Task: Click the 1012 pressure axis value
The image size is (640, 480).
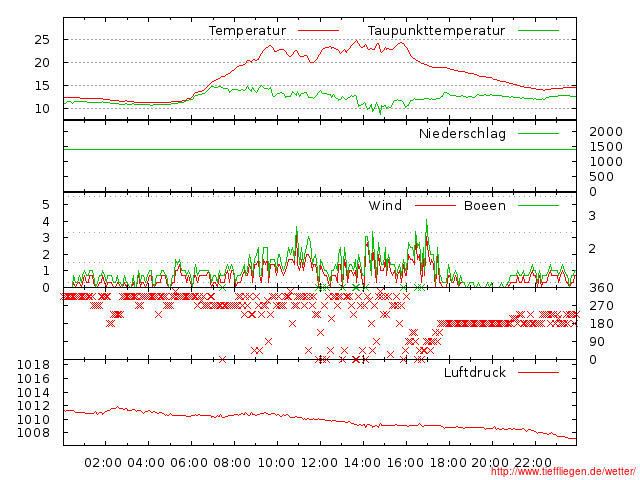Action: tap(33, 406)
